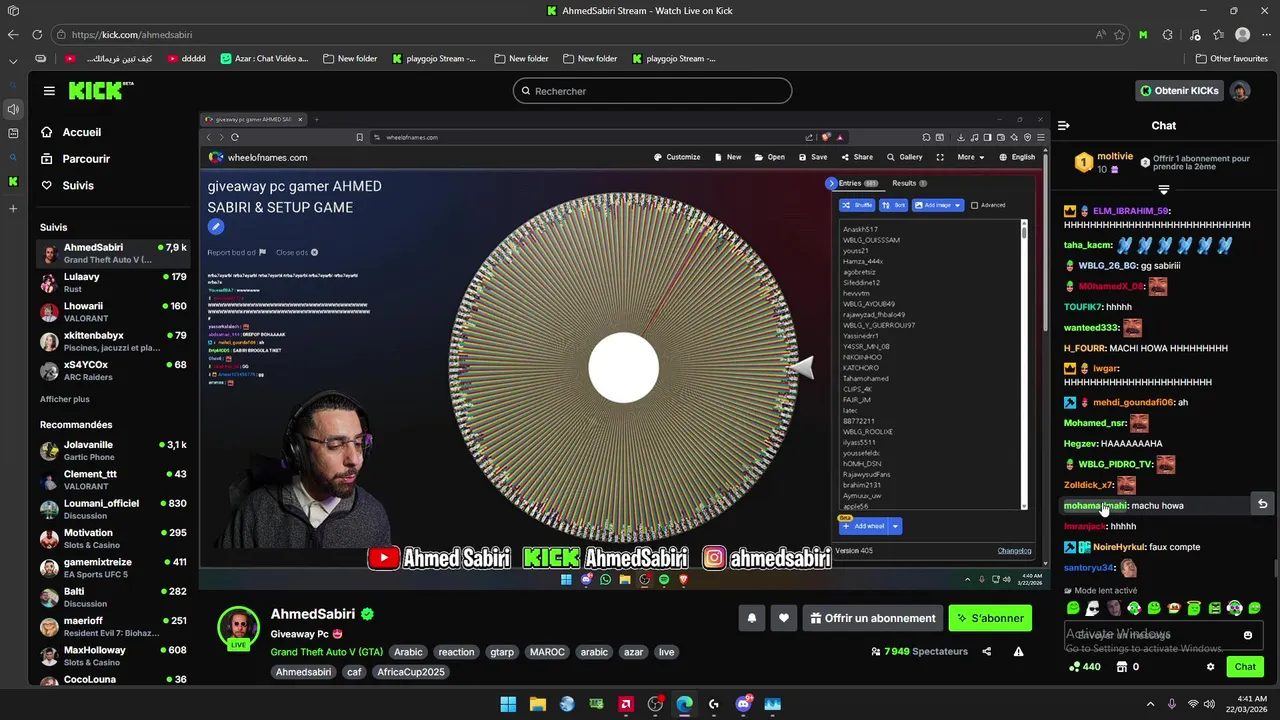1280x720 pixels.
Task: Click username NoireHyrkul in chat
Action: click(1119, 547)
